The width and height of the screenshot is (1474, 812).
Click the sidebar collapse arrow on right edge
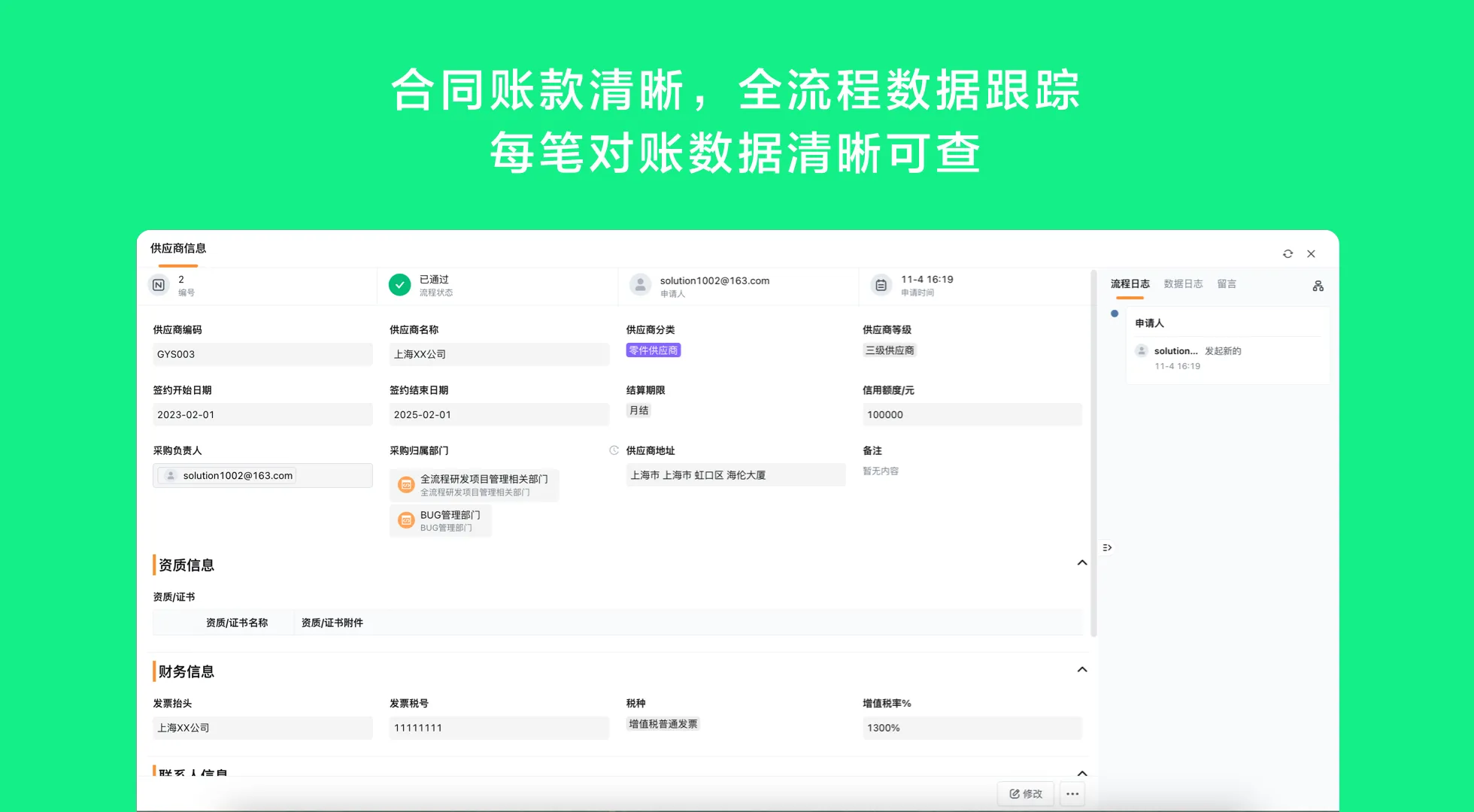(x=1105, y=547)
